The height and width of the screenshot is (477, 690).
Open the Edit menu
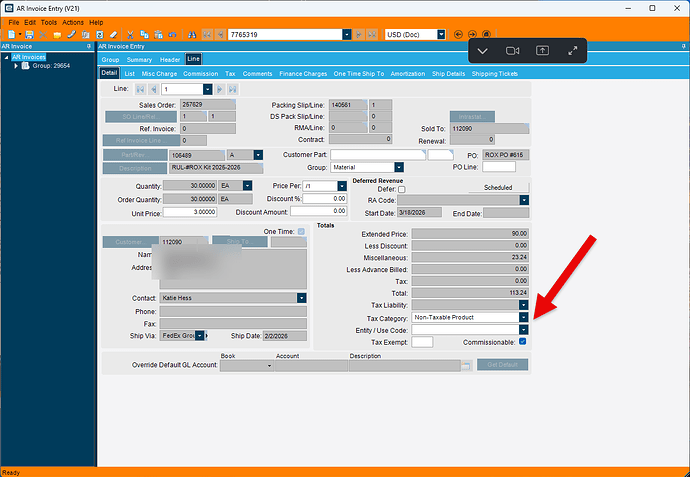click(30, 22)
